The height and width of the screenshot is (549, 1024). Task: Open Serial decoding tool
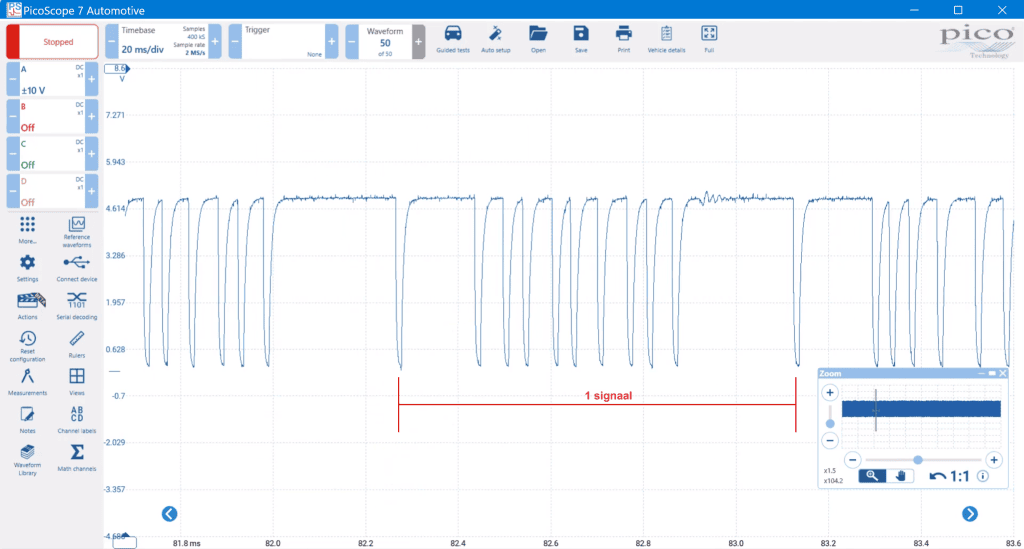pyautogui.click(x=76, y=304)
